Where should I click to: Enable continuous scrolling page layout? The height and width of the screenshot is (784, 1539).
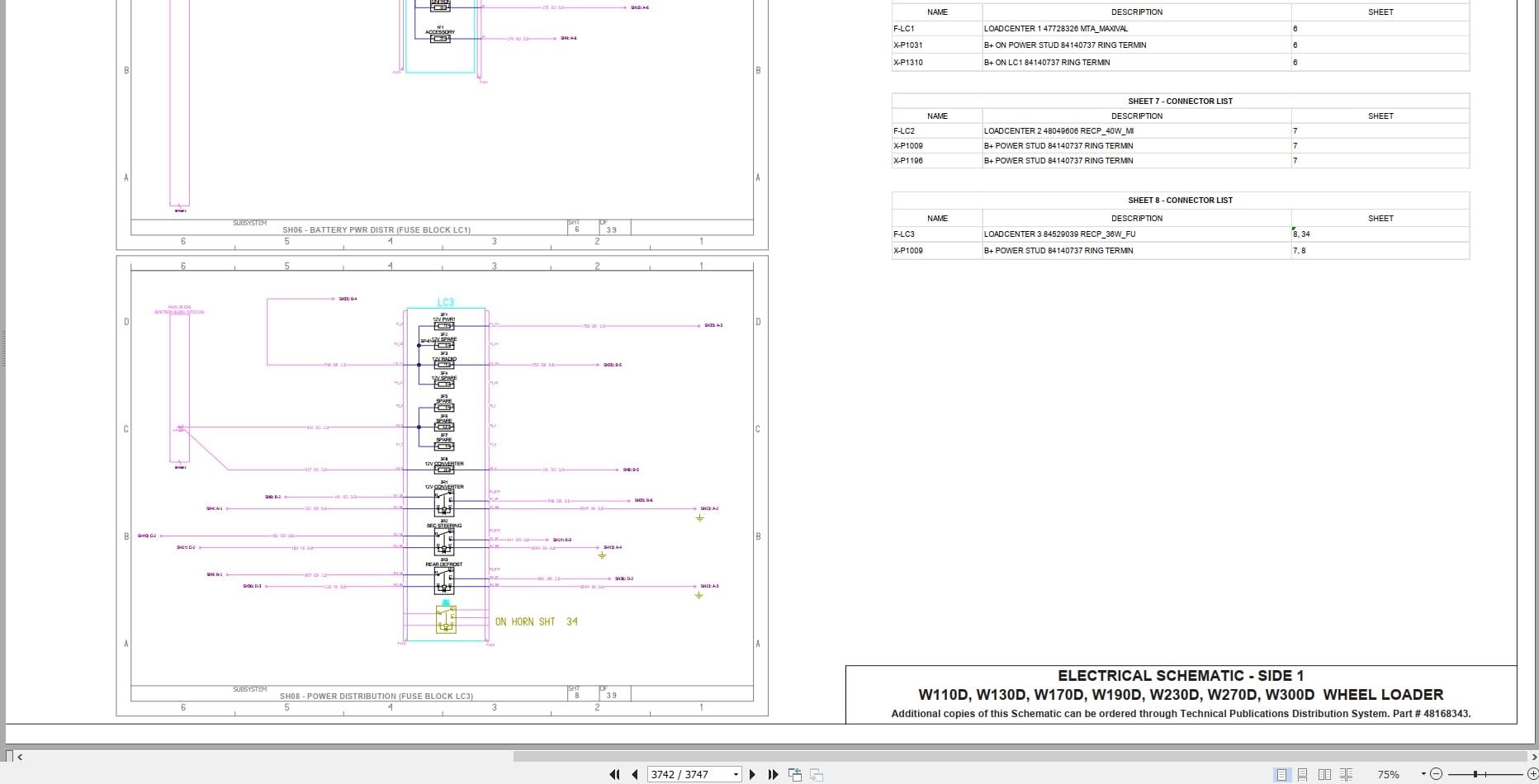click(x=1303, y=774)
